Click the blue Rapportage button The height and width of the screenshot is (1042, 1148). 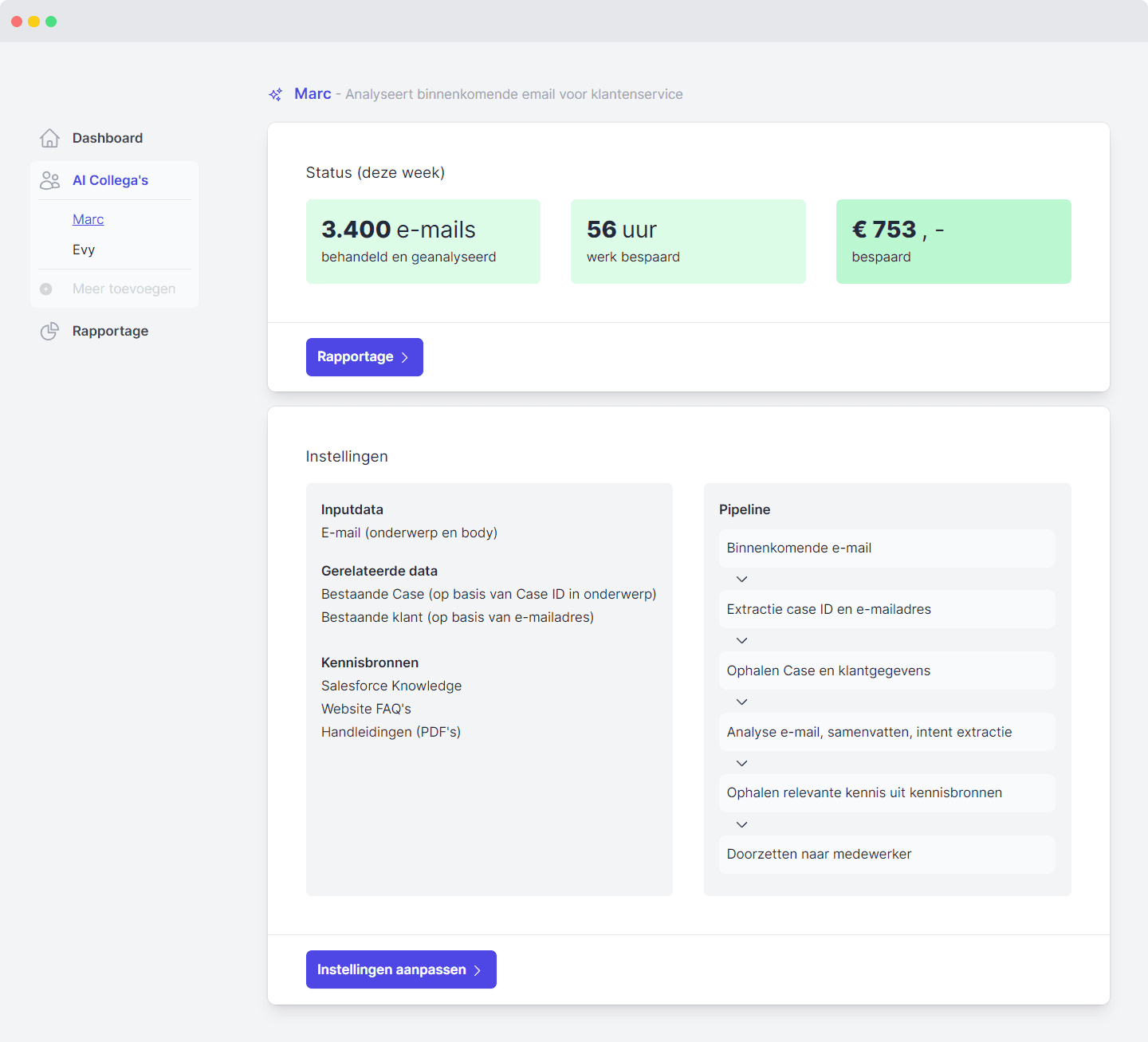pyautogui.click(x=364, y=357)
